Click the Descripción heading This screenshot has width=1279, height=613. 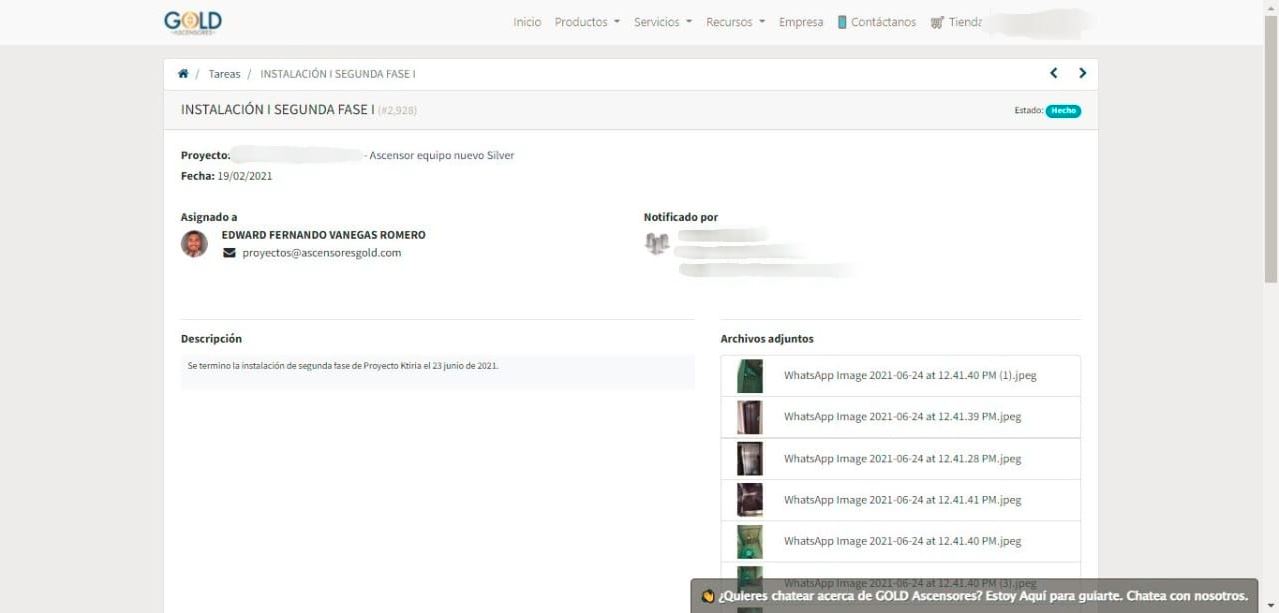(x=211, y=339)
